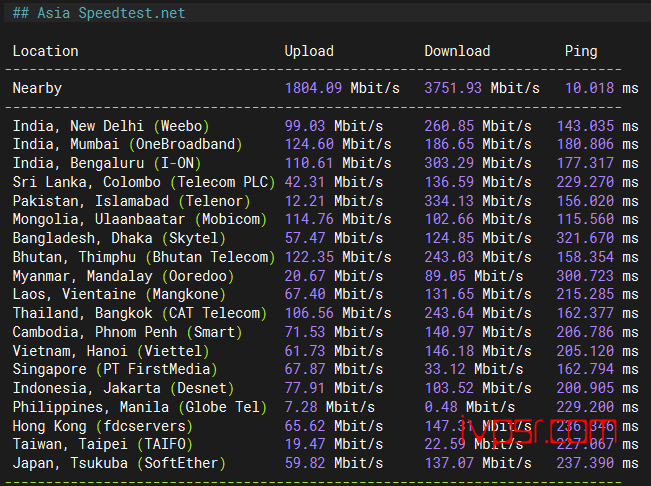Select ping value 229.270
The height and width of the screenshot is (486, 651).
(585, 182)
